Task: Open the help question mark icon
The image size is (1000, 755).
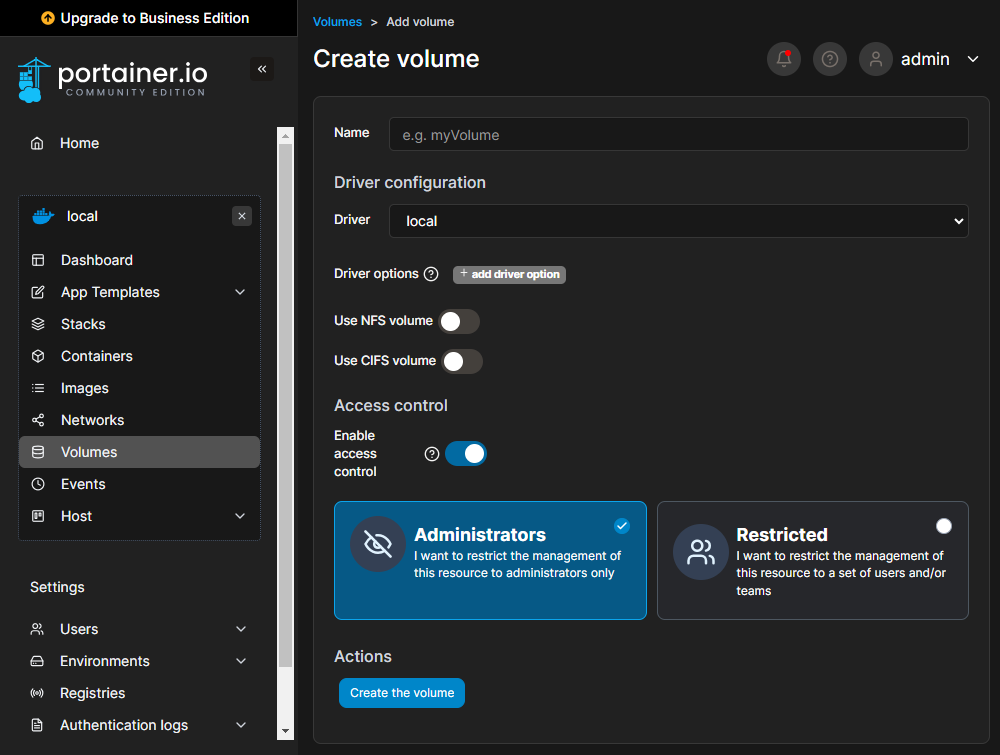Action: tap(829, 59)
